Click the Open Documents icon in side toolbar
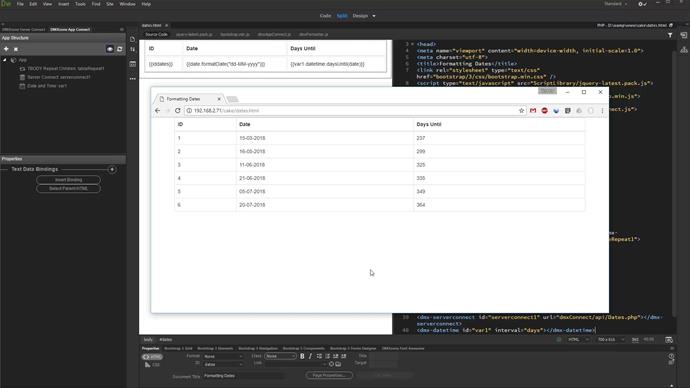The height and width of the screenshot is (388, 690). (x=132, y=39)
